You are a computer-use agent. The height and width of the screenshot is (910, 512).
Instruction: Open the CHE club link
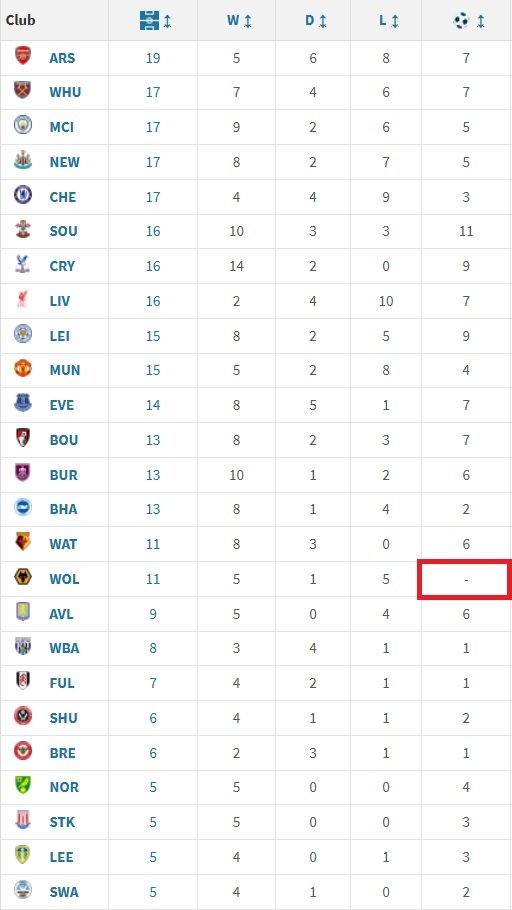point(63,197)
